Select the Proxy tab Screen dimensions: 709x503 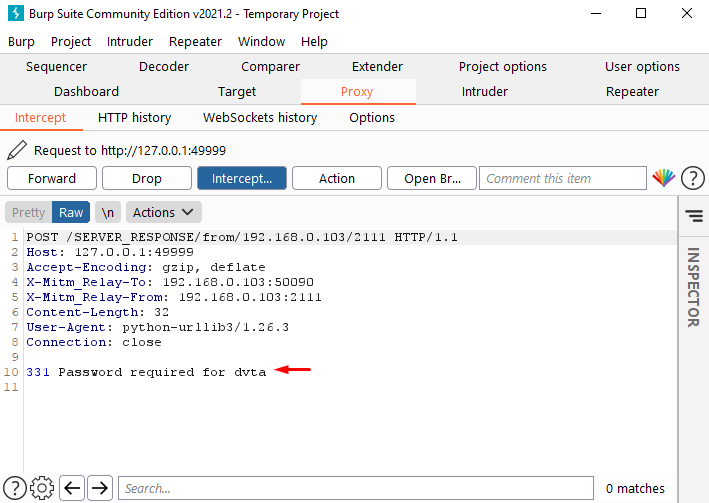[357, 91]
